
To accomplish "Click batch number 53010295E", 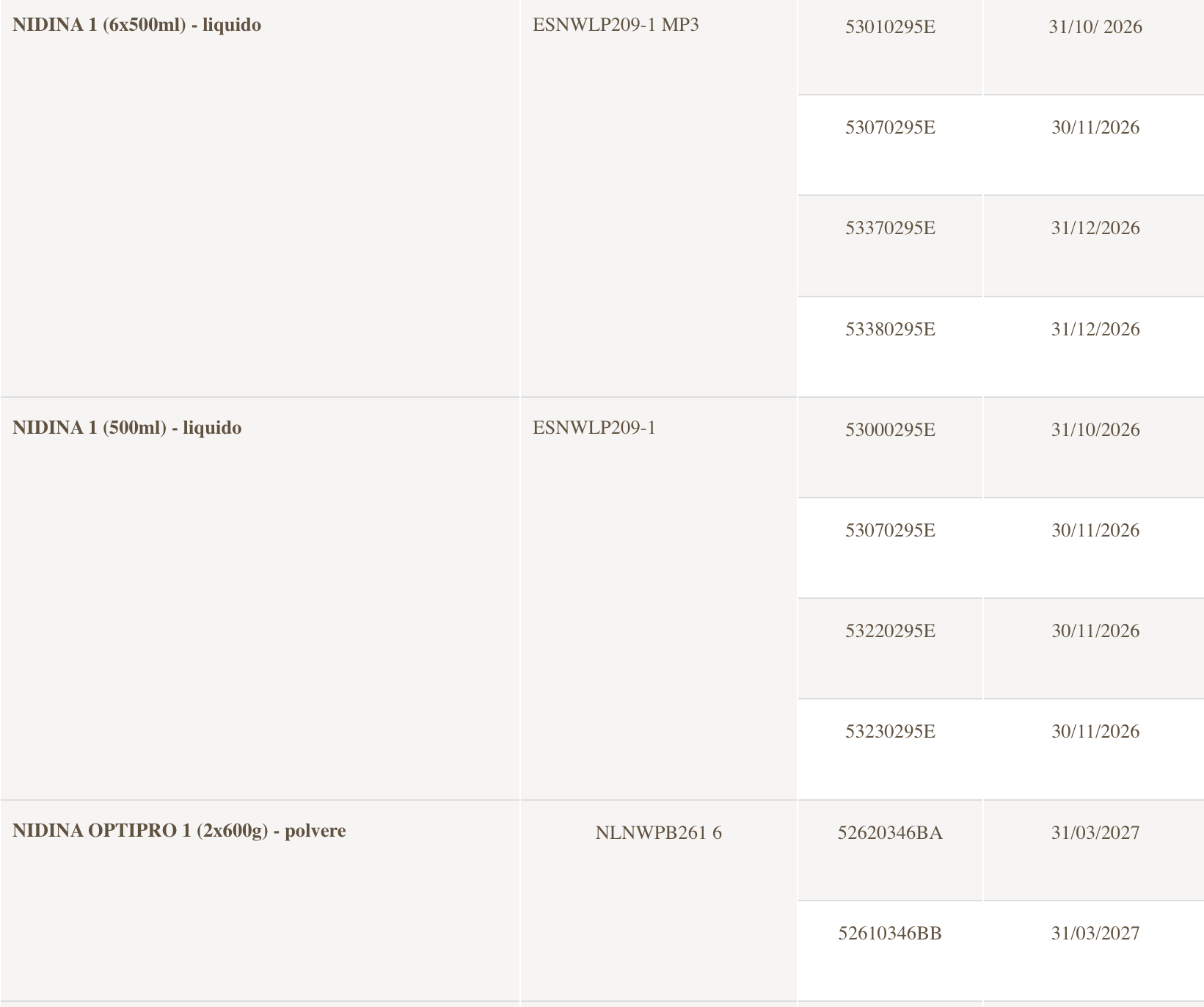I will click(x=890, y=27).
